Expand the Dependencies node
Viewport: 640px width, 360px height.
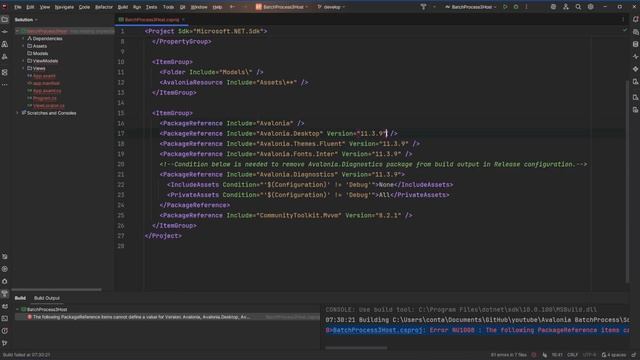click(x=23, y=38)
